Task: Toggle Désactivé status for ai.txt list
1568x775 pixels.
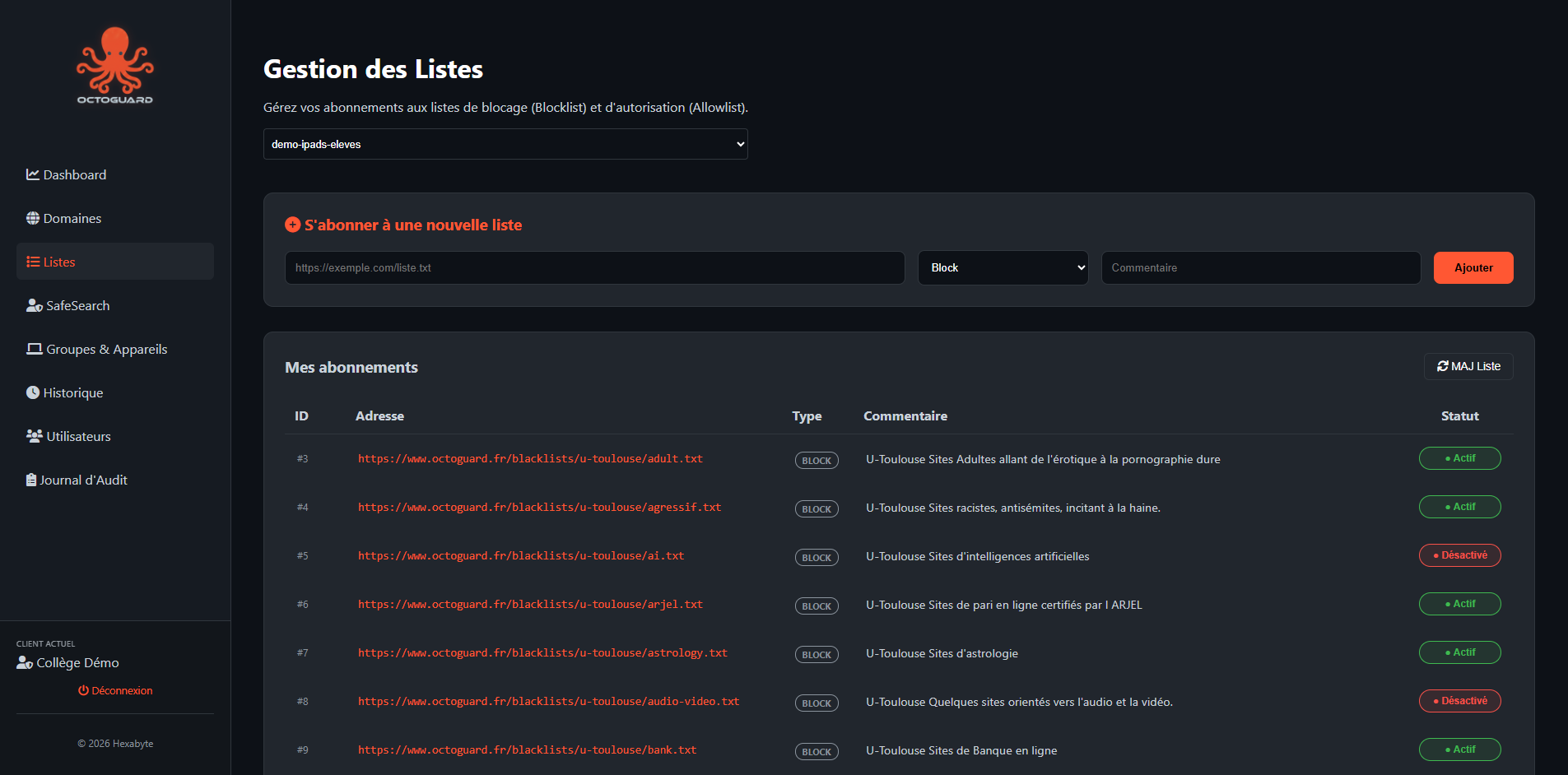Action: tap(1459, 555)
